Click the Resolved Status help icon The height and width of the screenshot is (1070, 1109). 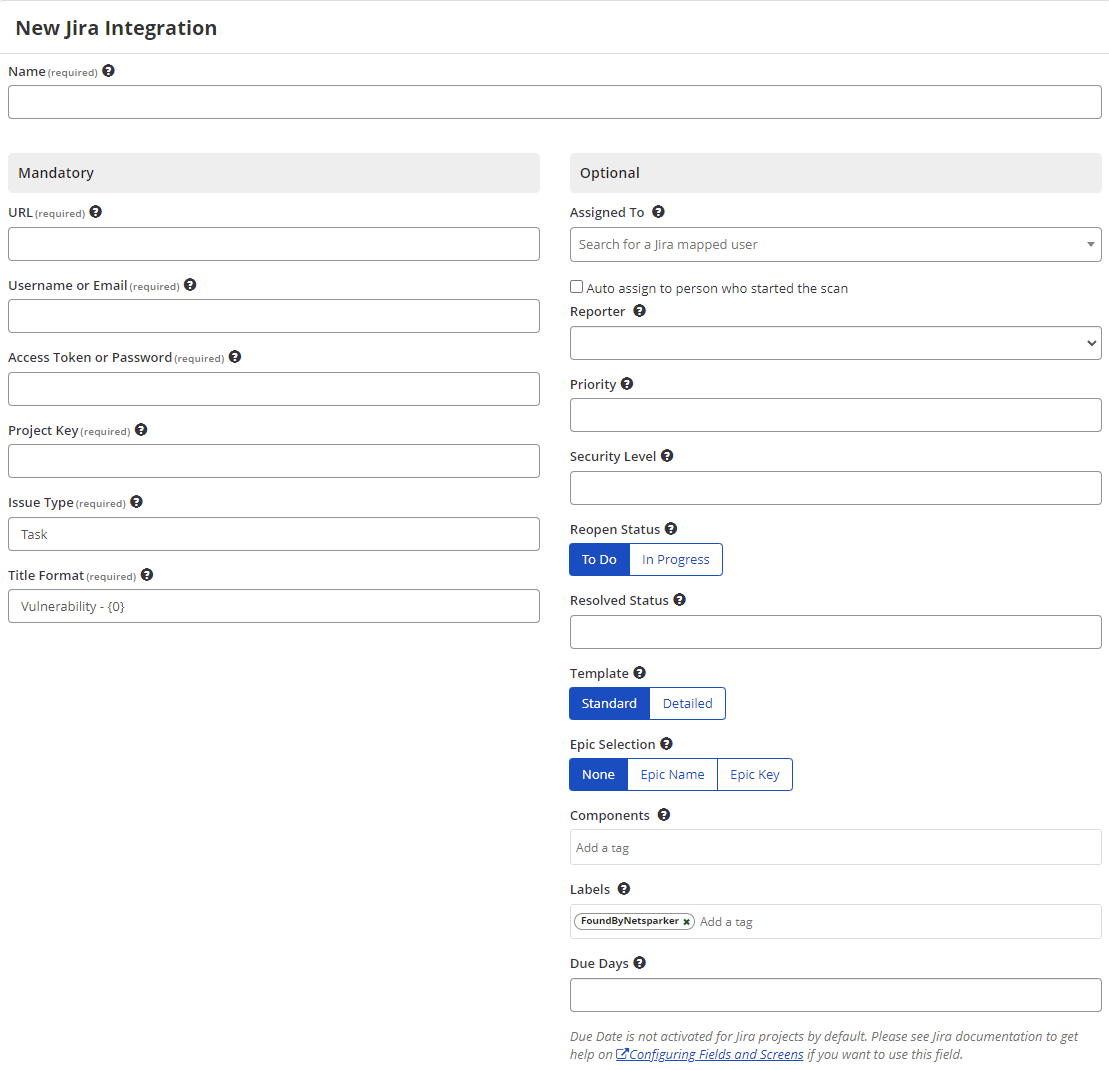point(679,599)
